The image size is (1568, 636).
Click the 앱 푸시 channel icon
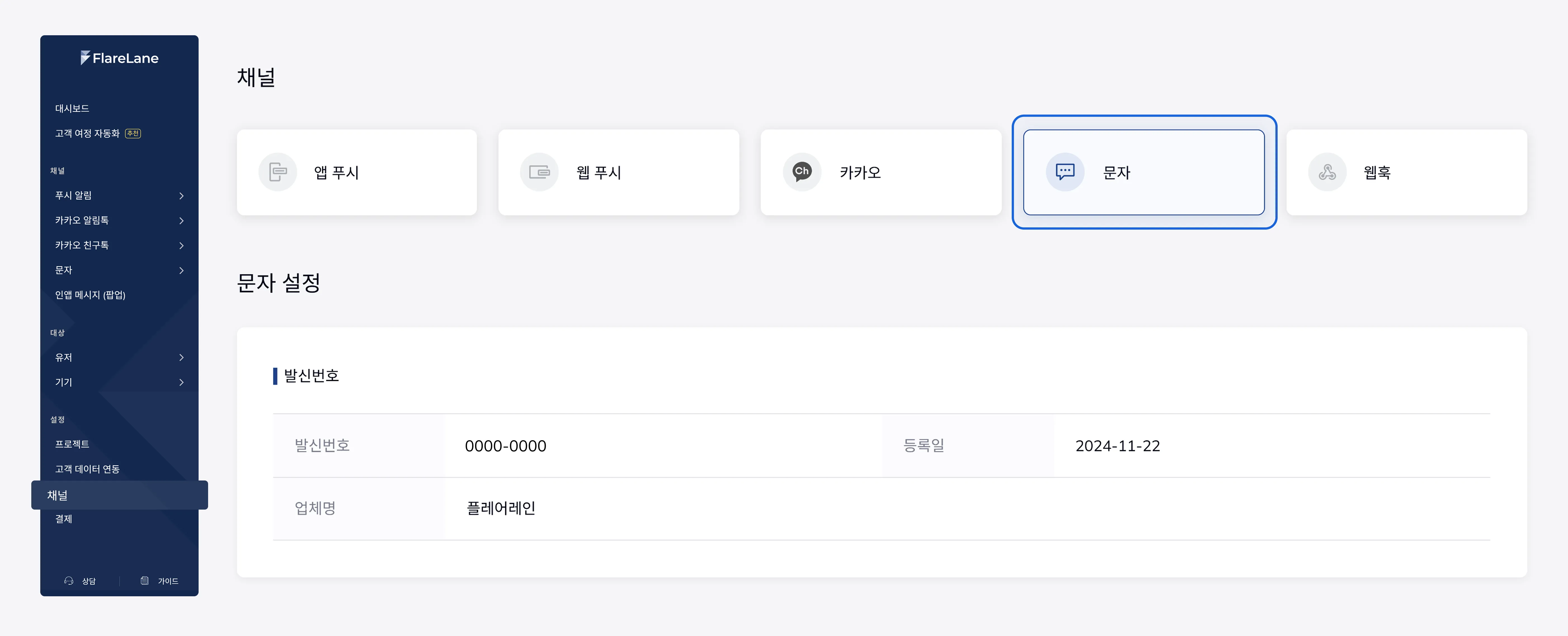(x=277, y=172)
